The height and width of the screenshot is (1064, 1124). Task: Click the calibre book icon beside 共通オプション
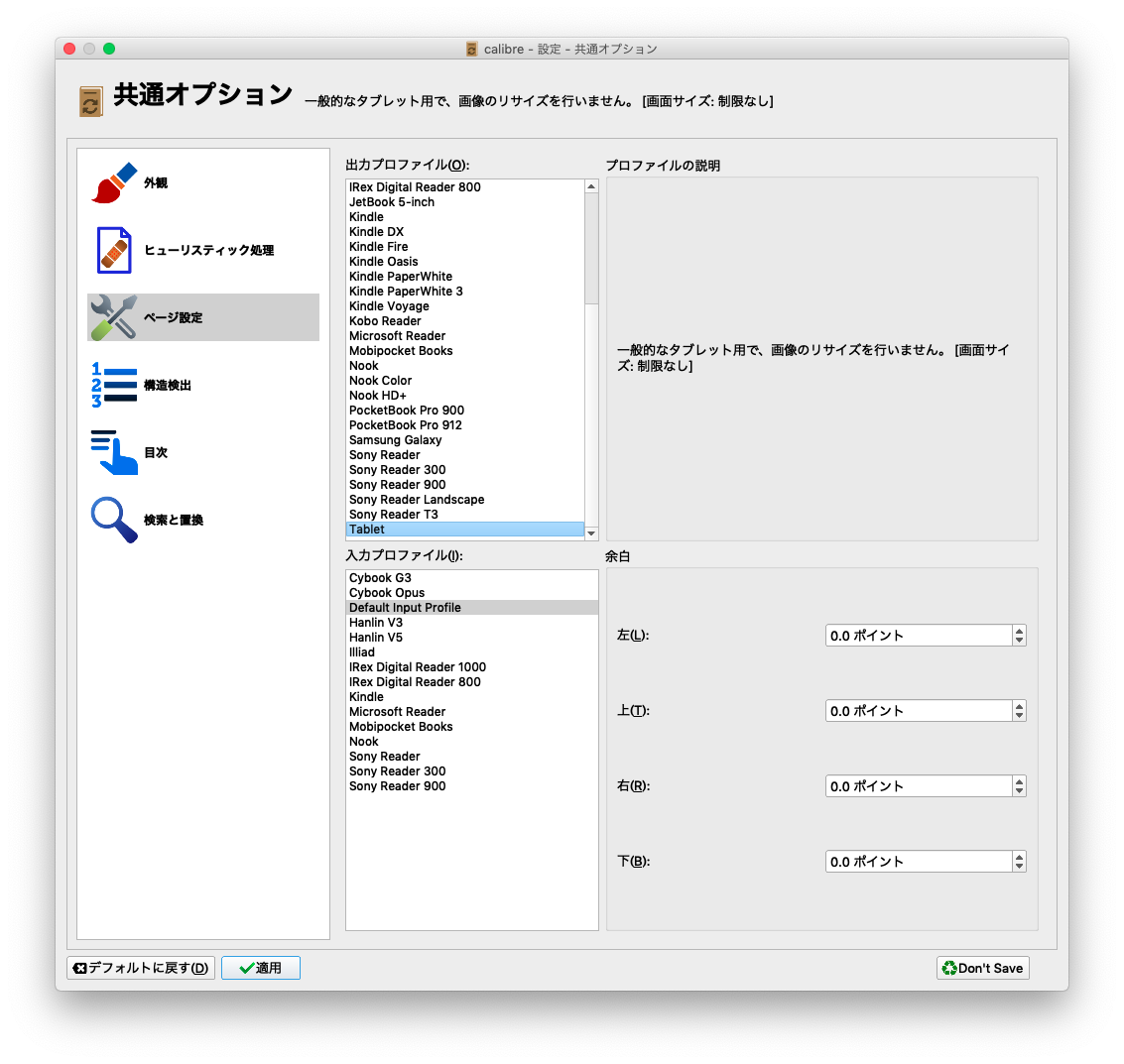91,101
